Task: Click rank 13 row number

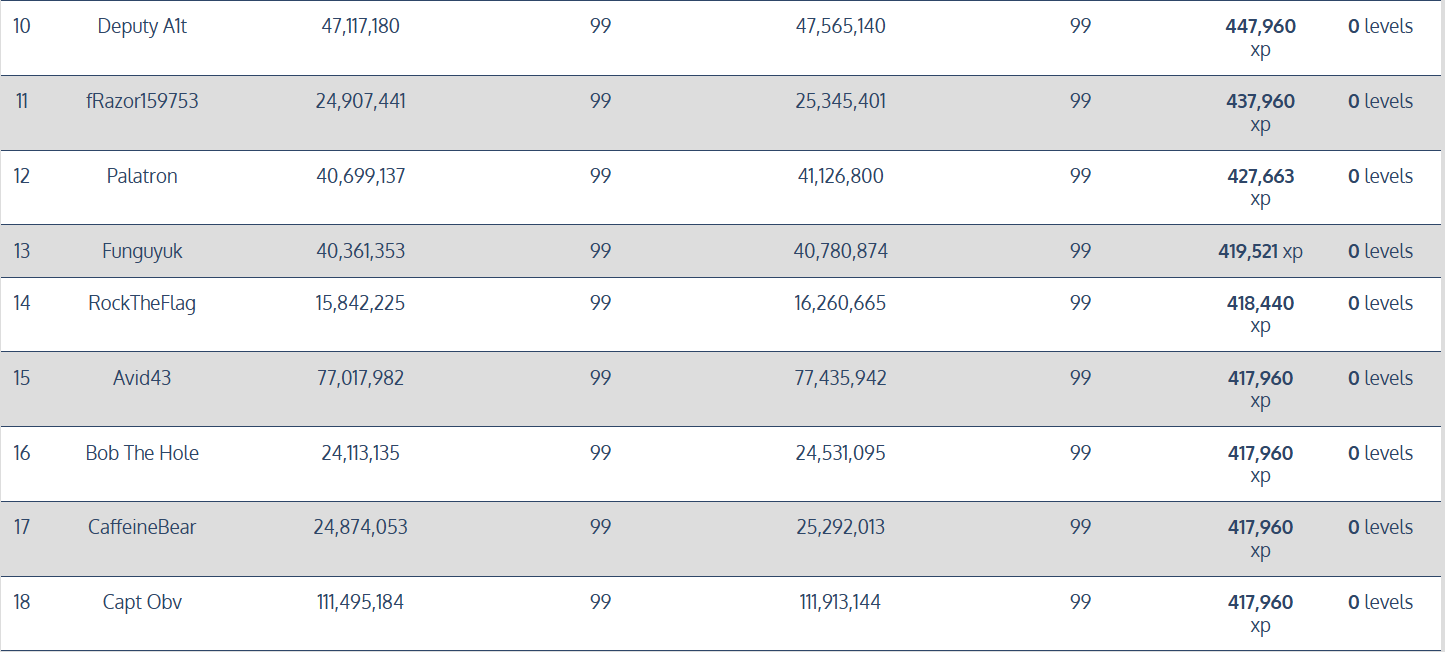Action: click(x=22, y=251)
